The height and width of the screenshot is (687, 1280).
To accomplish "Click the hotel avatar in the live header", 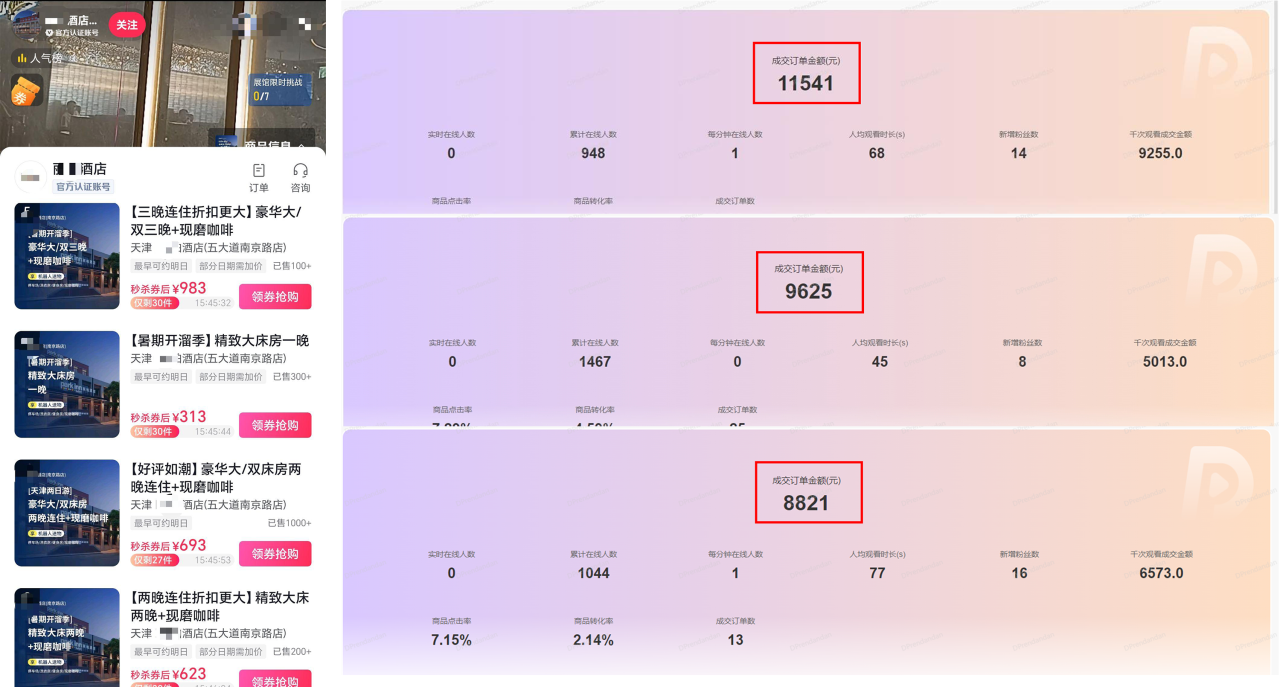I will (25, 25).
